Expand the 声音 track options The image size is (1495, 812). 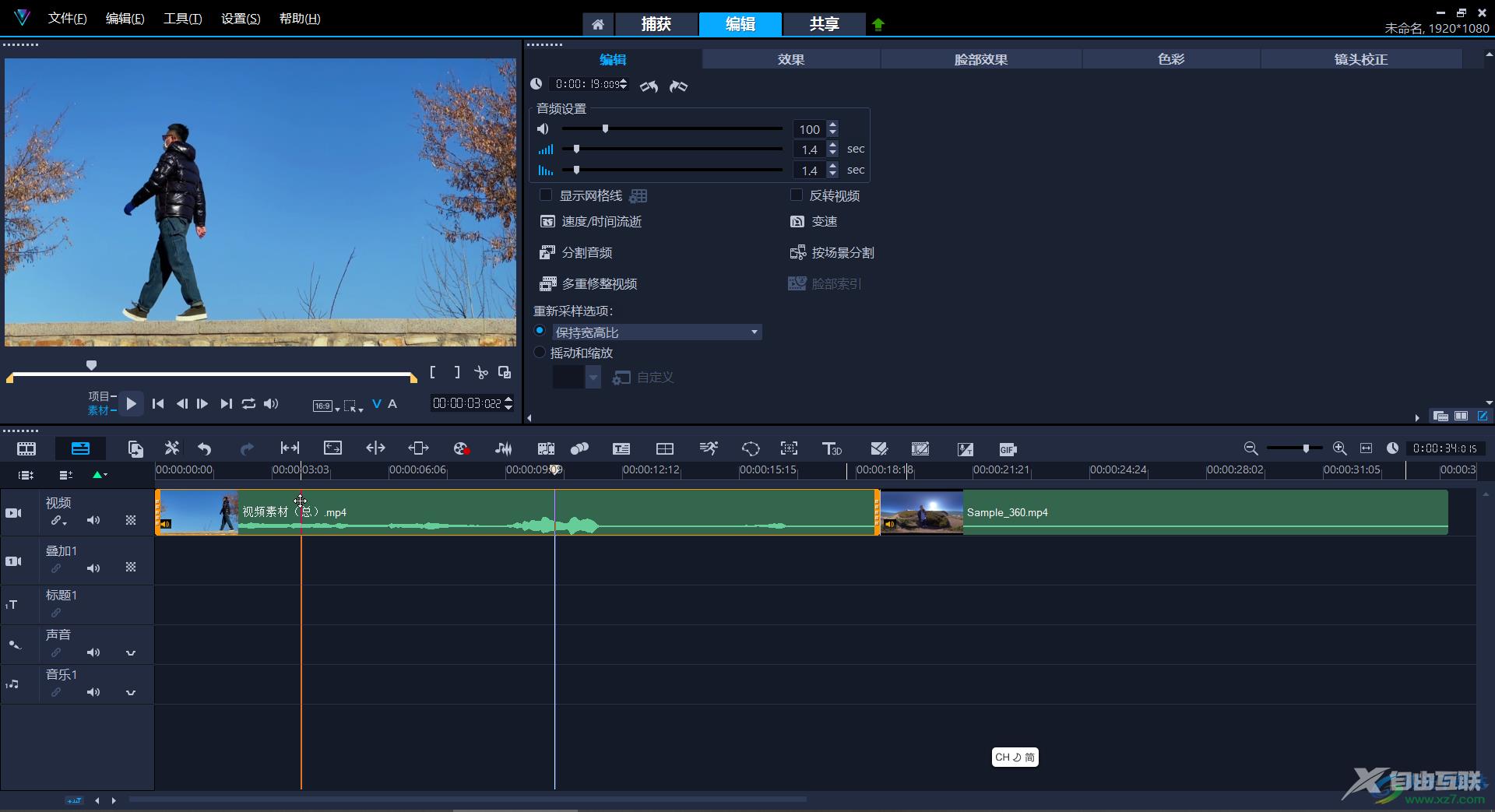[x=131, y=652]
